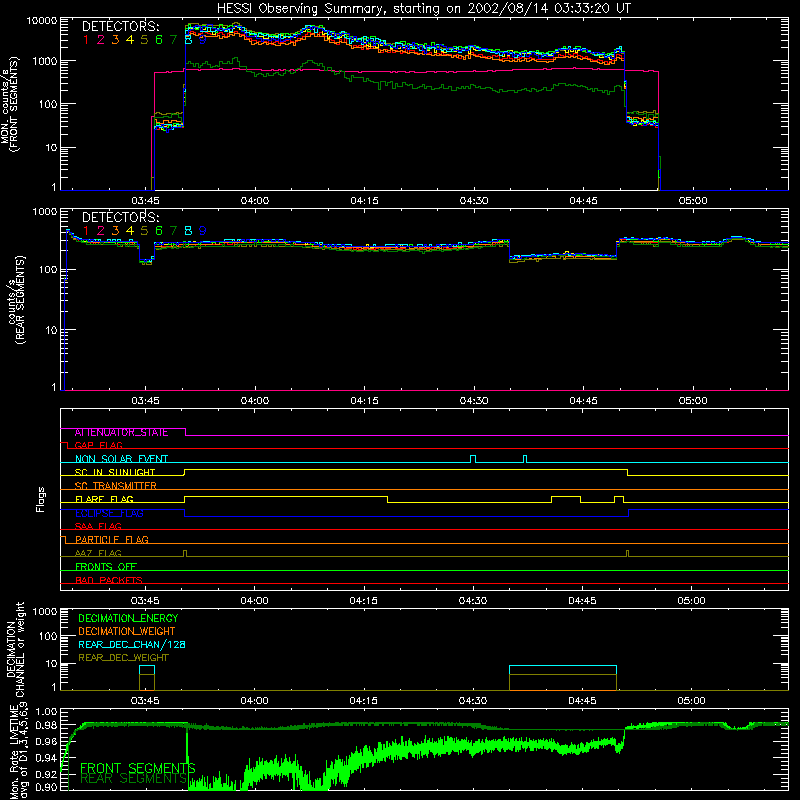
Task: Click the 04:15 time tick under front segments plot
Action: point(364,201)
